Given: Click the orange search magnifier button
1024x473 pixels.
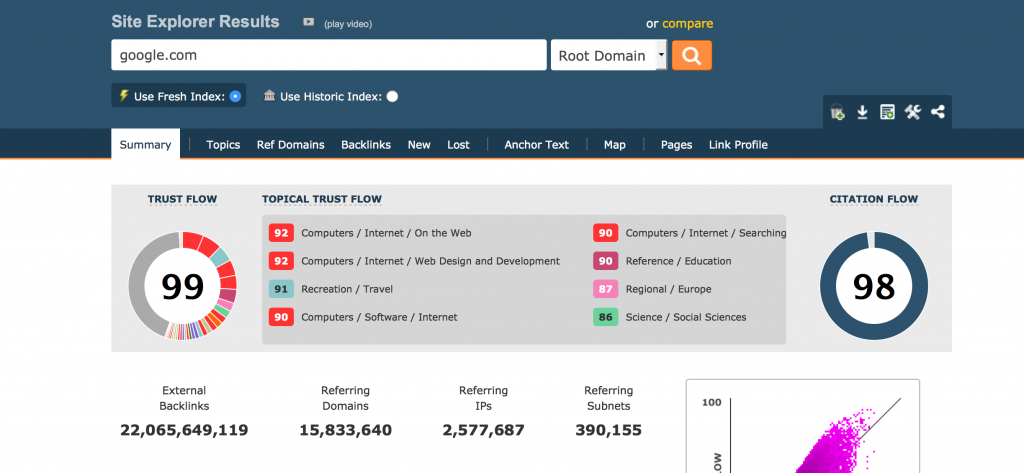Looking at the screenshot, I should (x=692, y=56).
